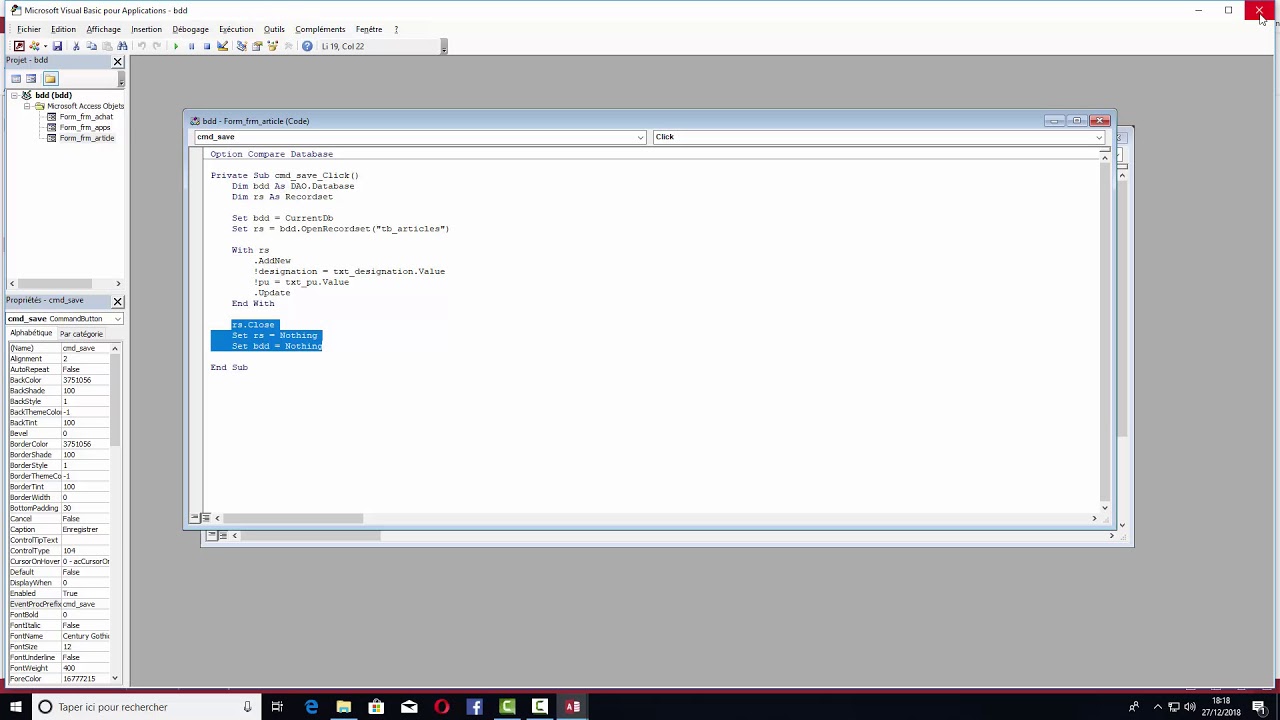The width and height of the screenshot is (1280, 720).
Task: Click the View Code icon in Project panel
Action: tap(15, 79)
